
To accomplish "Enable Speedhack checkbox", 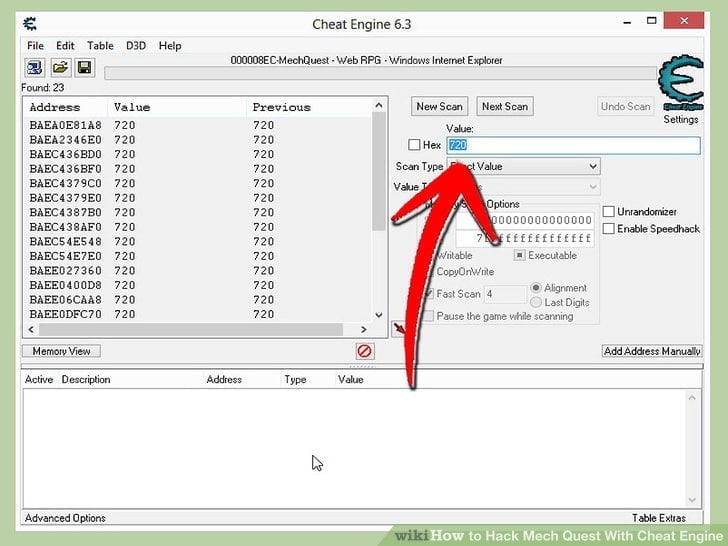I will tap(609, 228).
